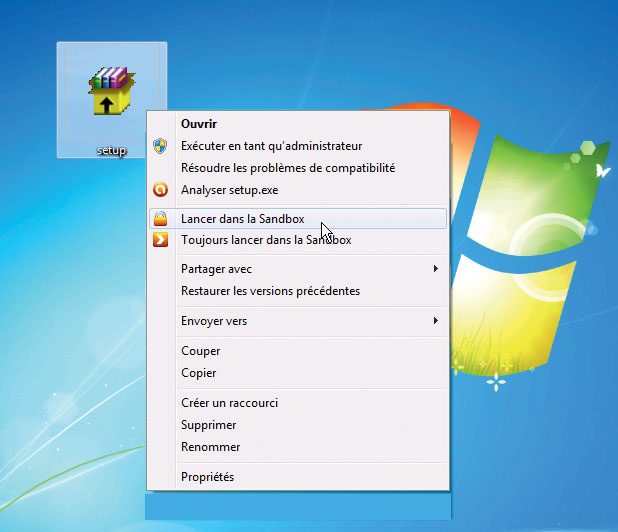Choose Restaurer les versions précédentes

point(270,291)
